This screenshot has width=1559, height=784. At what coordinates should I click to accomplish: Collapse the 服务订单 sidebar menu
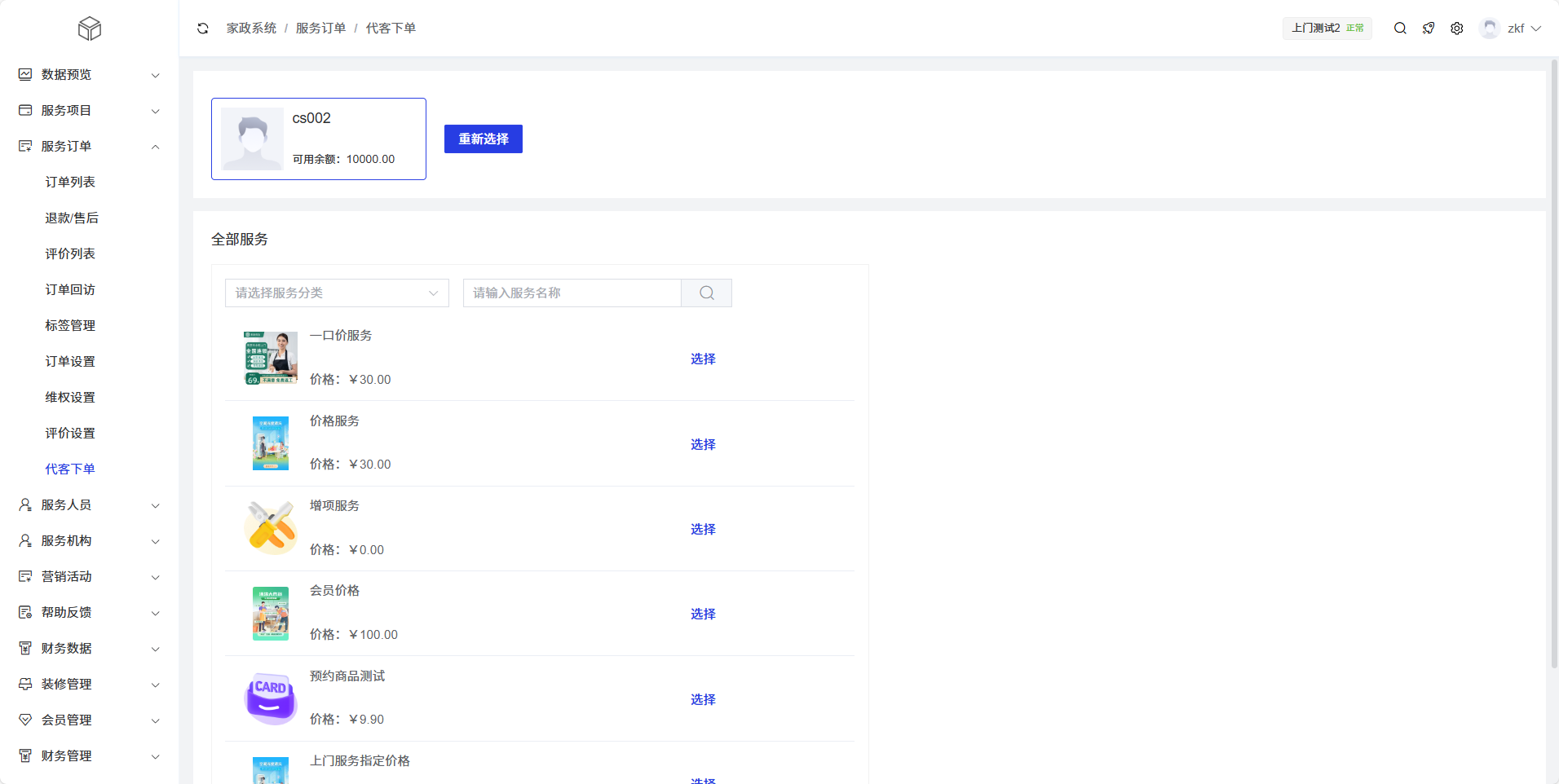tap(90, 146)
